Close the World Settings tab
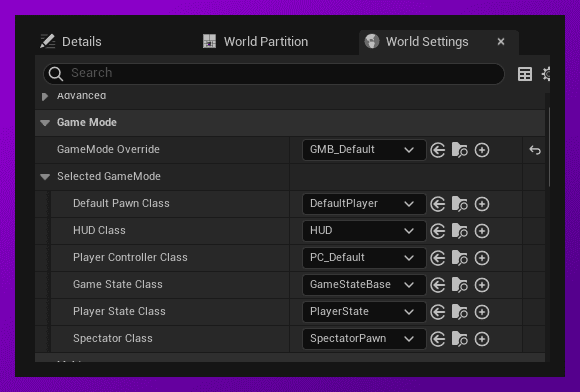Image resolution: width=580 pixels, height=392 pixels. (501, 42)
